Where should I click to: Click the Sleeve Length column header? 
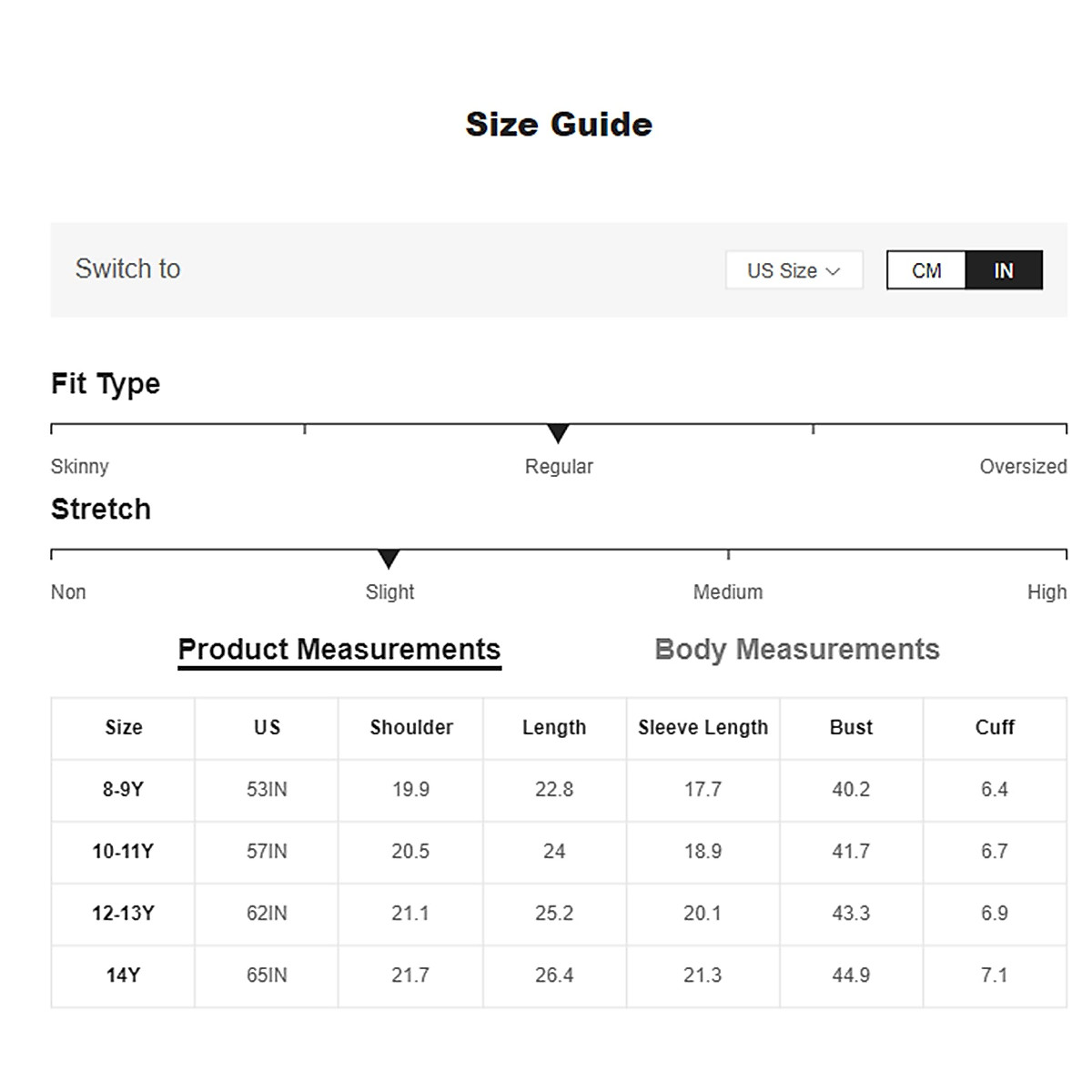(x=703, y=728)
